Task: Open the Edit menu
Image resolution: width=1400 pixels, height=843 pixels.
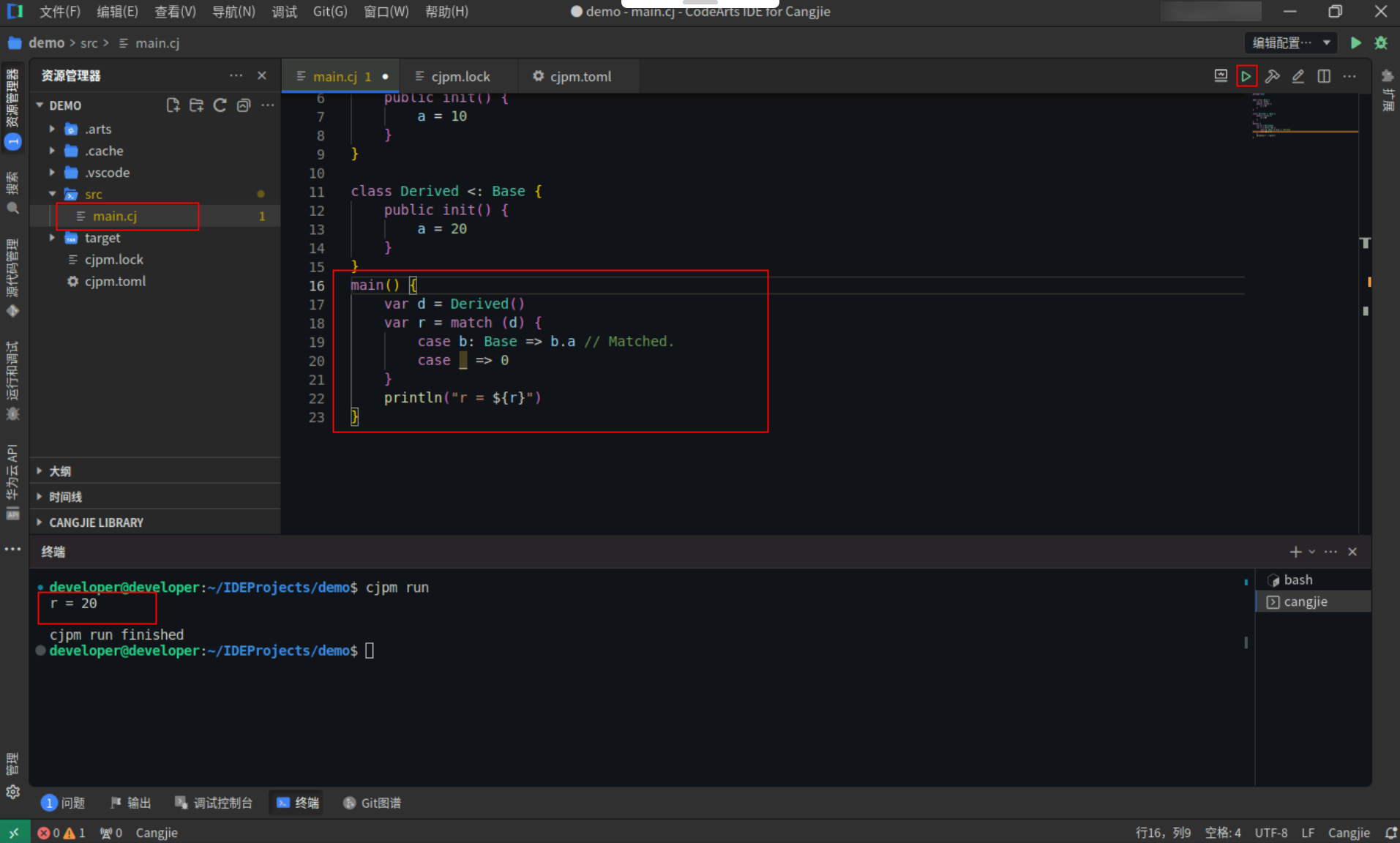Action: [117, 12]
